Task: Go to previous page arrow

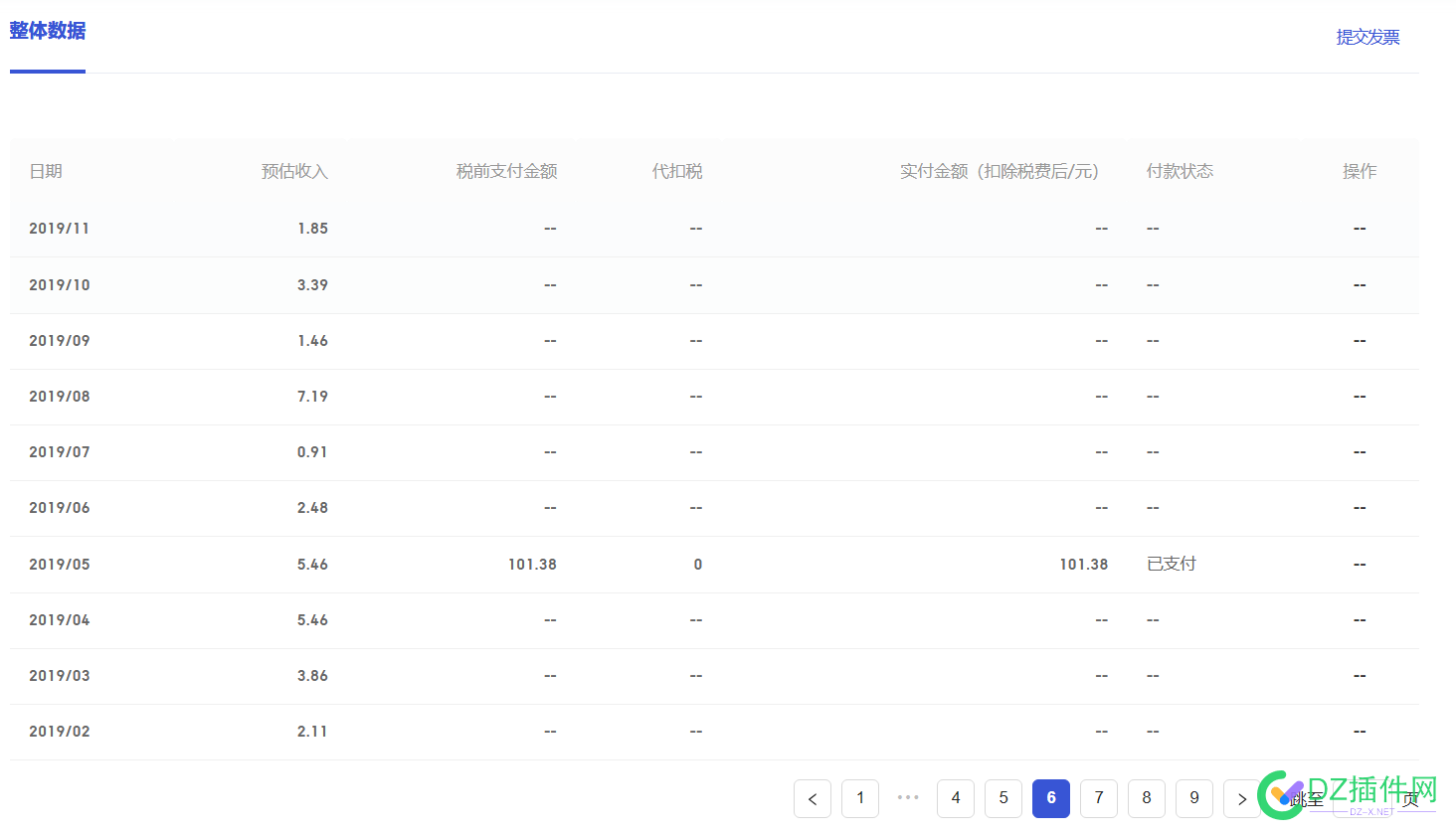Action: point(813,798)
